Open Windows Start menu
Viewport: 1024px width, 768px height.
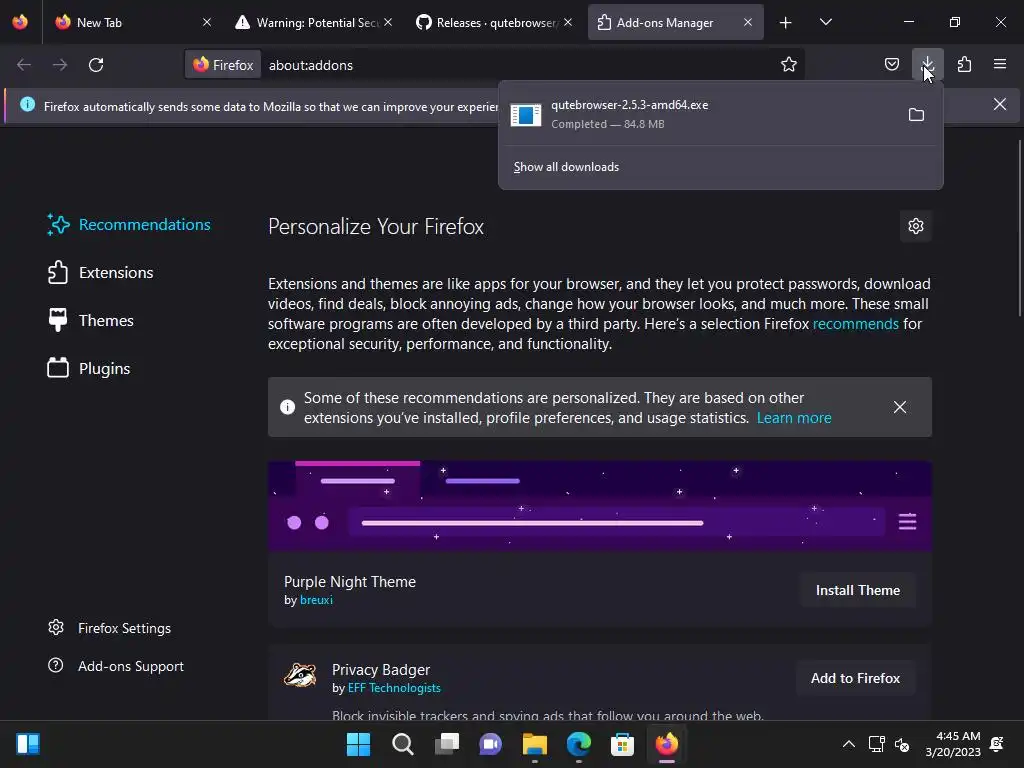point(358,744)
